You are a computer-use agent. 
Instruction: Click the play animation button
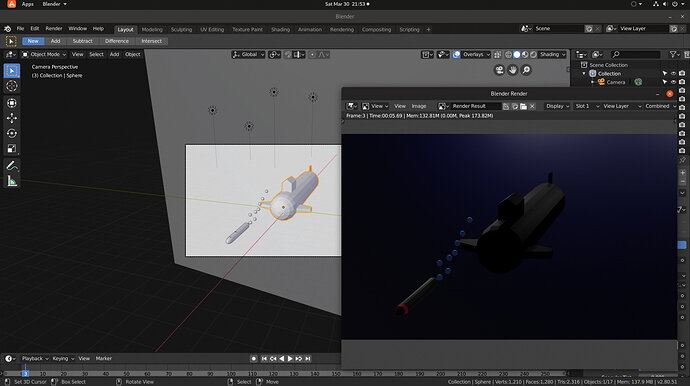click(x=290, y=359)
